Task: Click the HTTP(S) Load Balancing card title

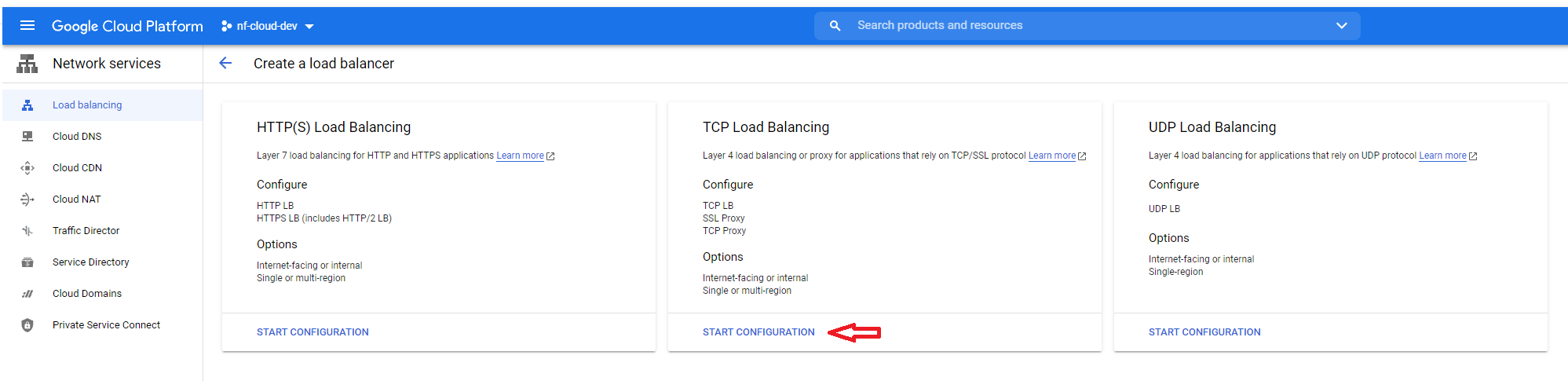Action: 334,127
